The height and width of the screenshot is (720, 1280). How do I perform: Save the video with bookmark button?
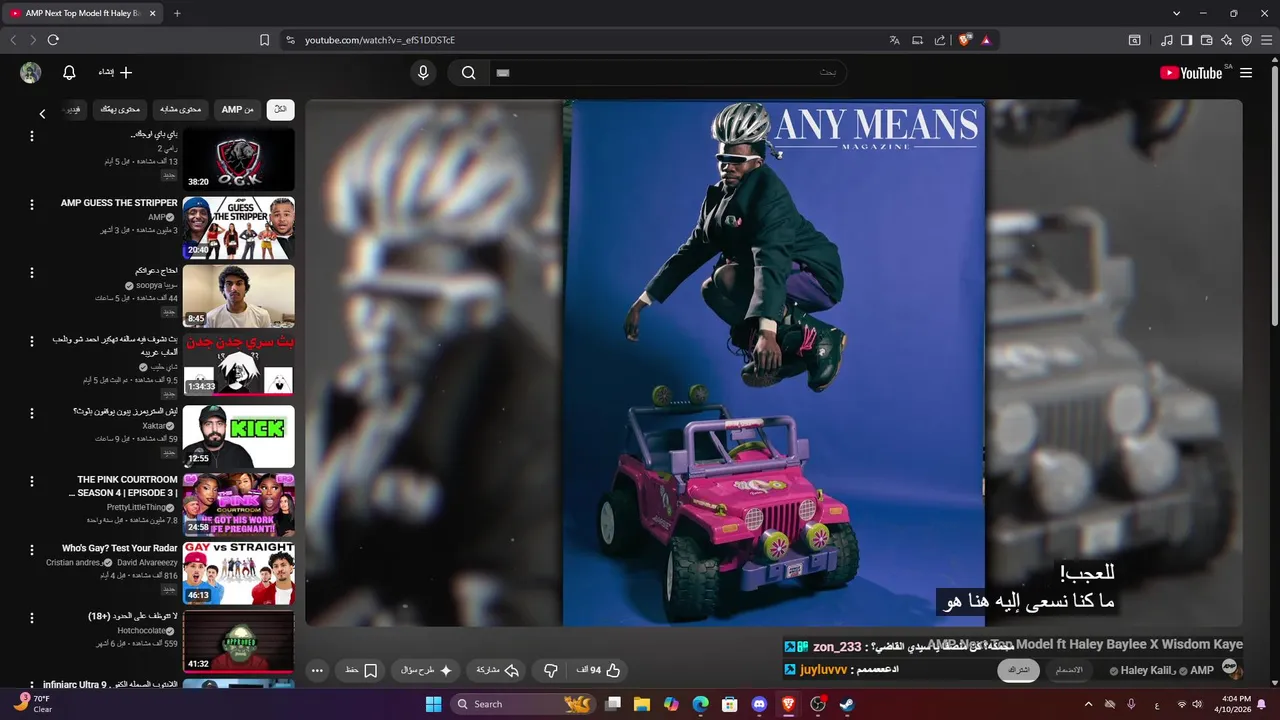362,670
